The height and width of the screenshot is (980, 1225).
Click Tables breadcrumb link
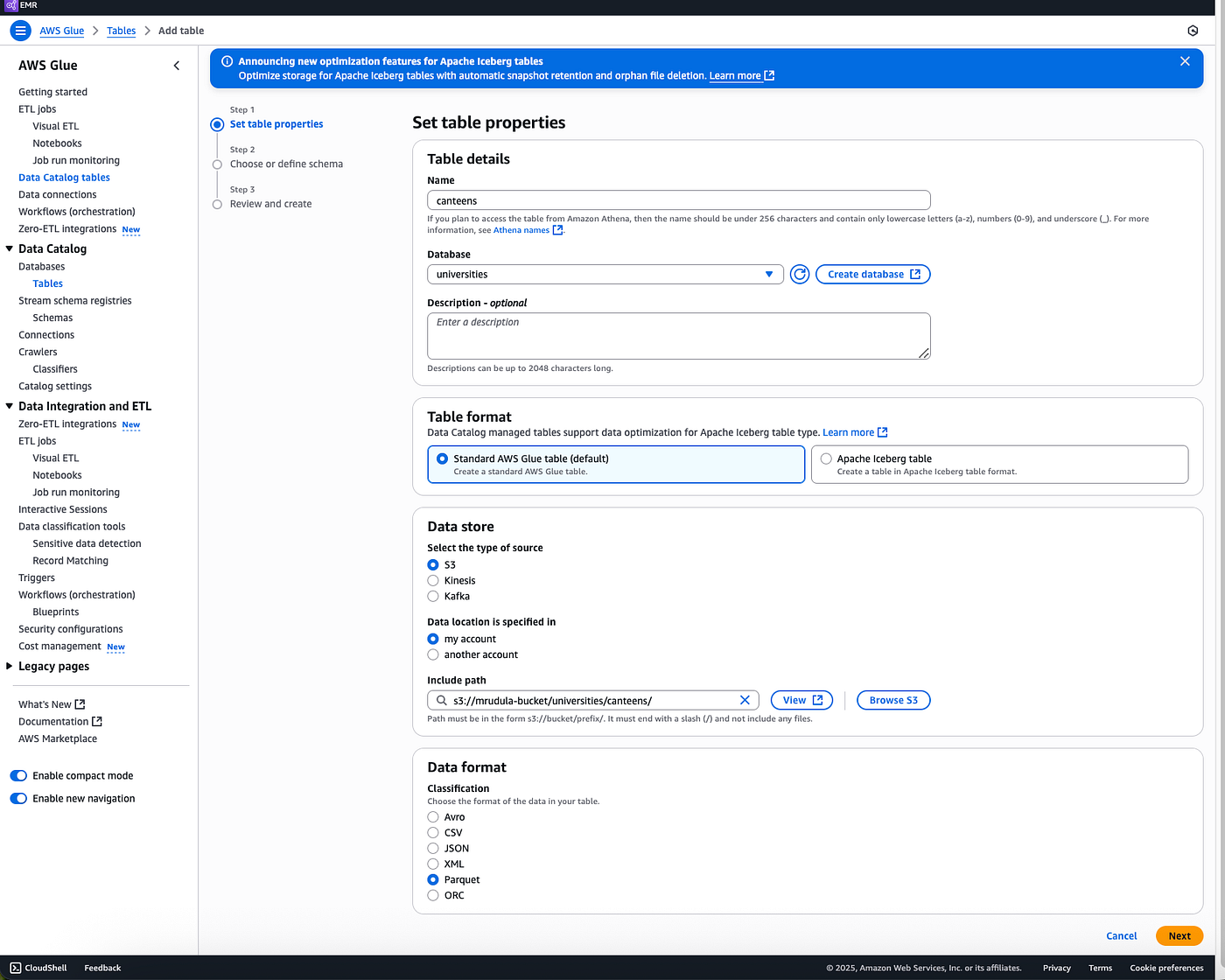pos(122,31)
